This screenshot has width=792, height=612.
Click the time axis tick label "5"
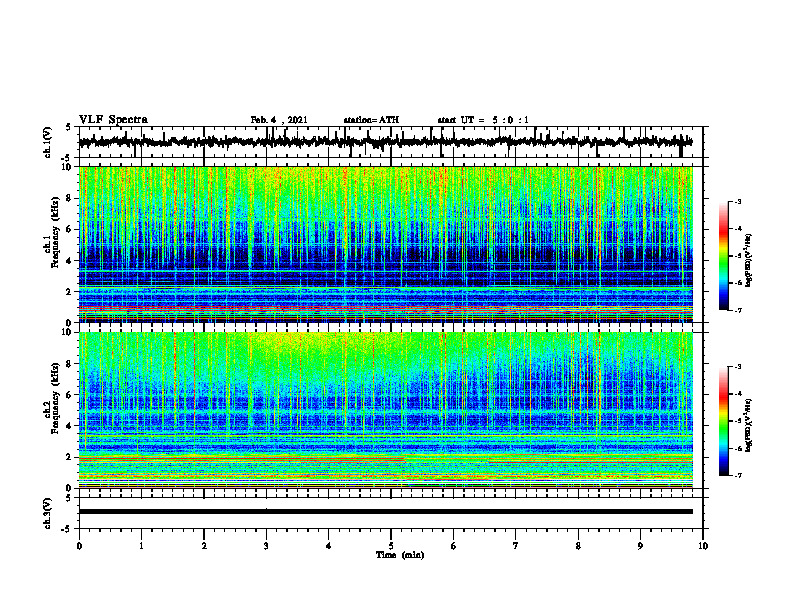pos(391,546)
